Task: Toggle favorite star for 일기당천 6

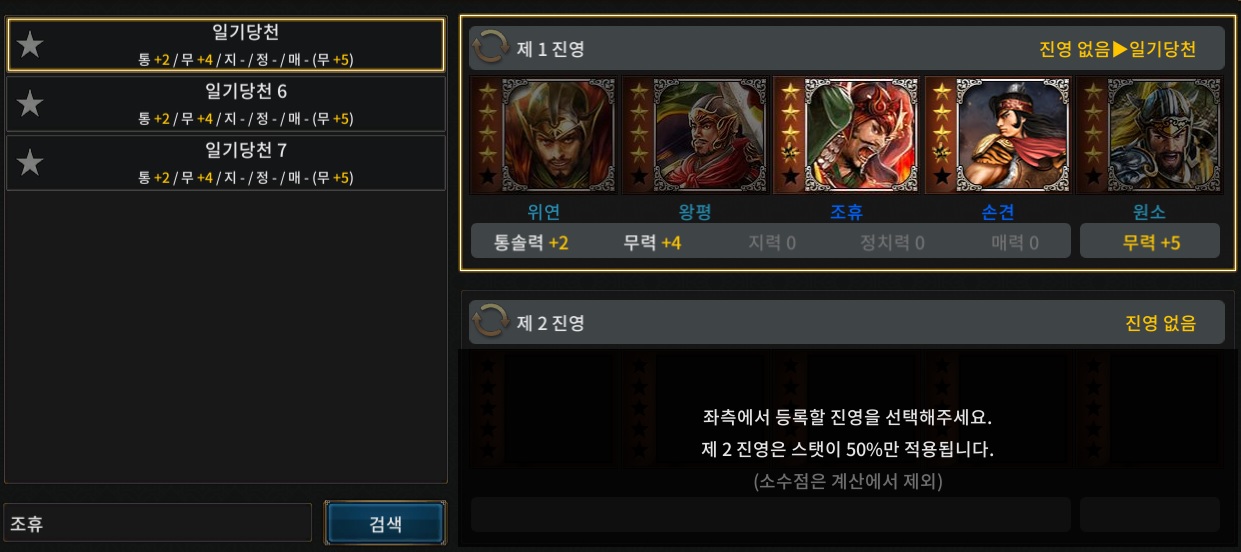Action: pyautogui.click(x=31, y=104)
